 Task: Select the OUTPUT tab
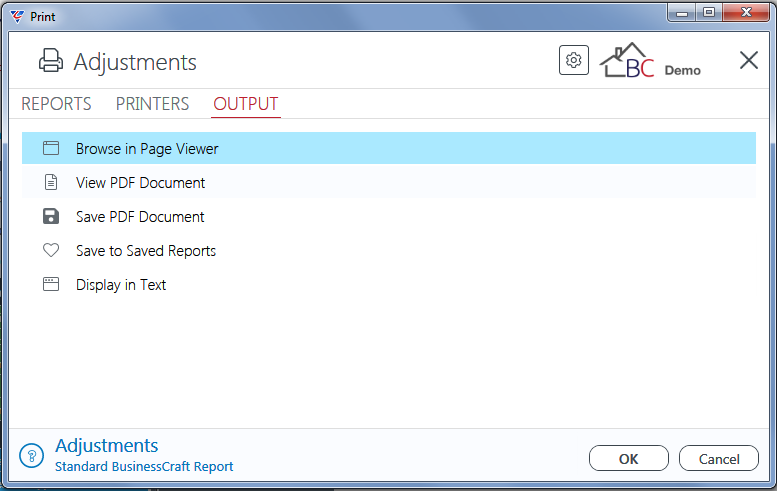246,104
